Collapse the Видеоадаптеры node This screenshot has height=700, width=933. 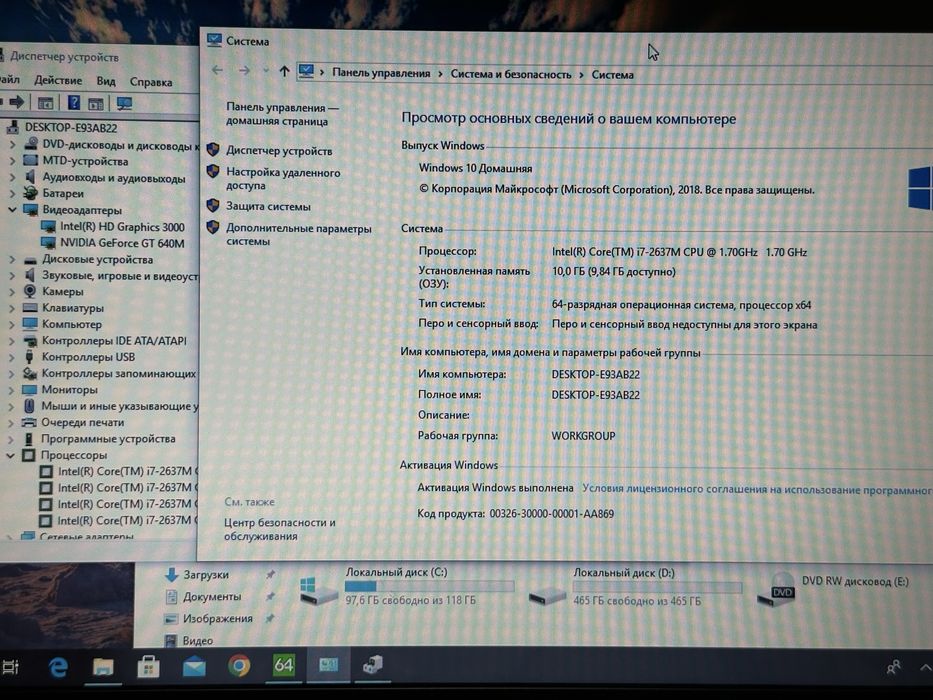(x=11, y=210)
